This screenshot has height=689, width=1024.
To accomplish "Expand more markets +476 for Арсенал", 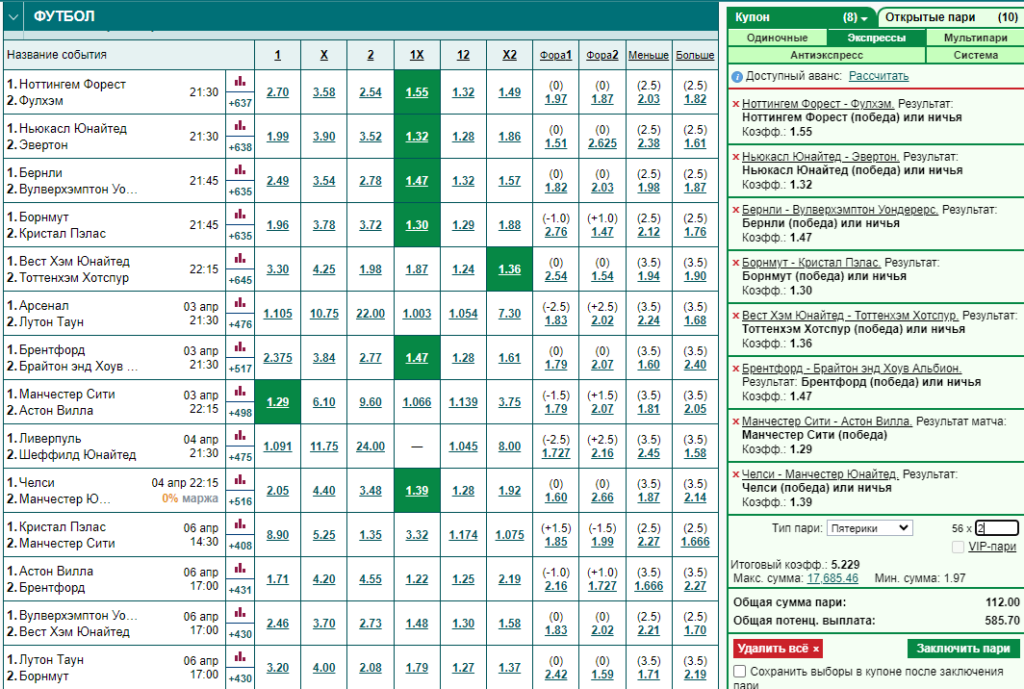I will coord(240,324).
